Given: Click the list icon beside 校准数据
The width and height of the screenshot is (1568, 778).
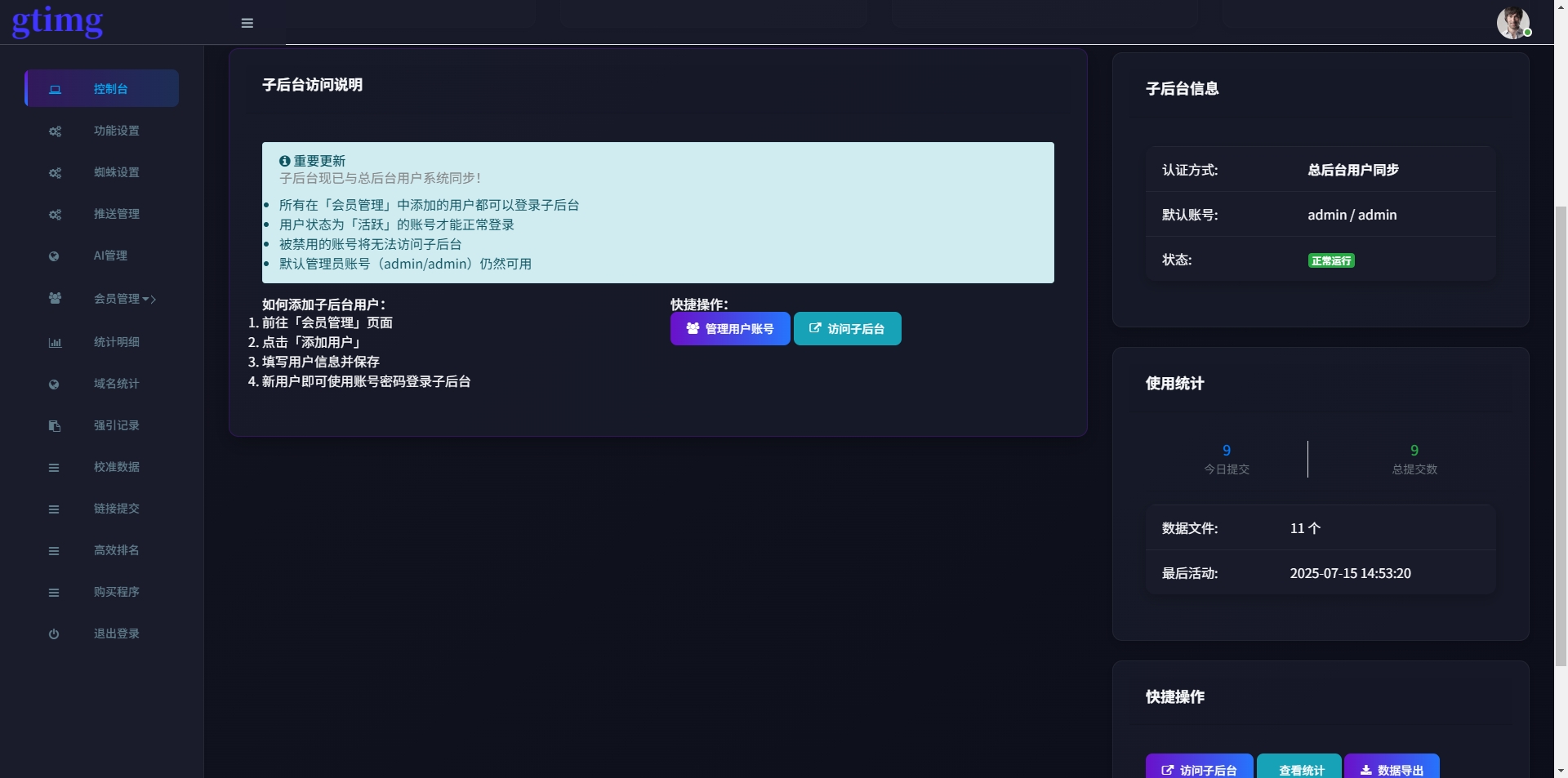Looking at the screenshot, I should 54,468.
